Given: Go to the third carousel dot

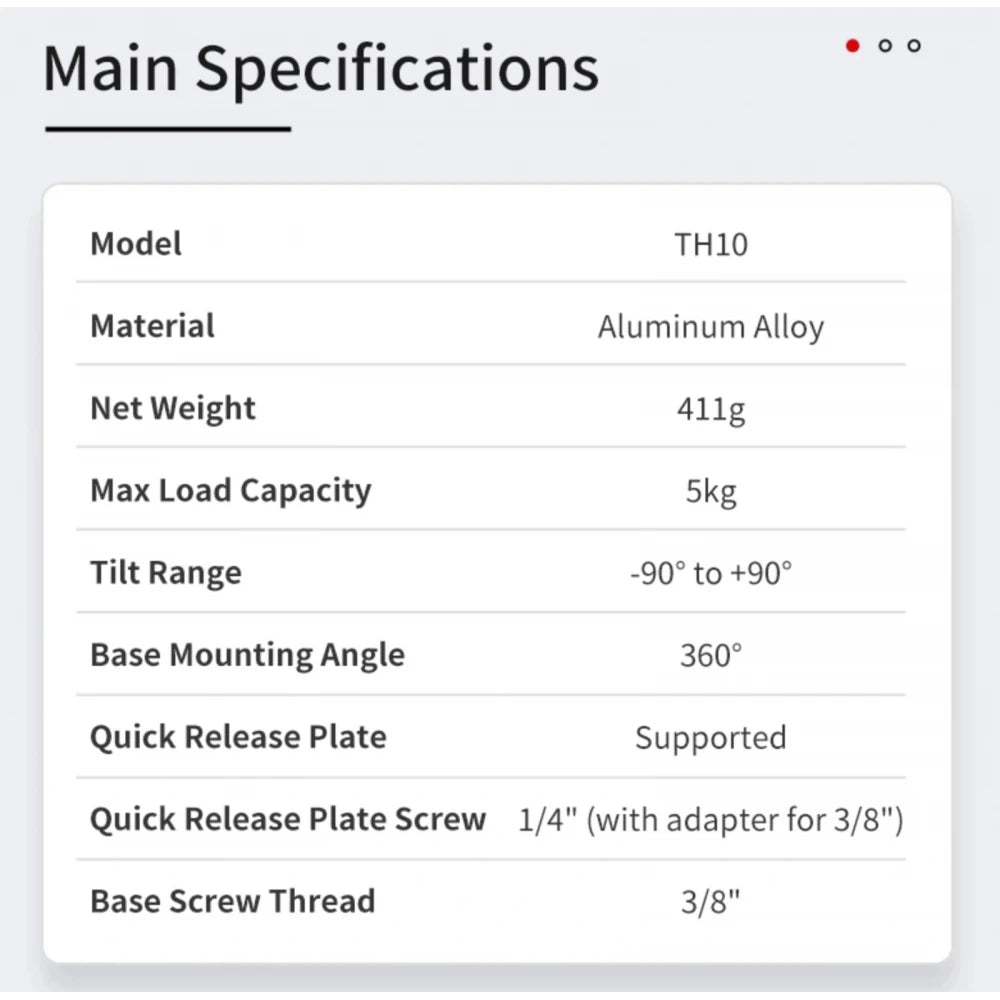Looking at the screenshot, I should [914, 46].
